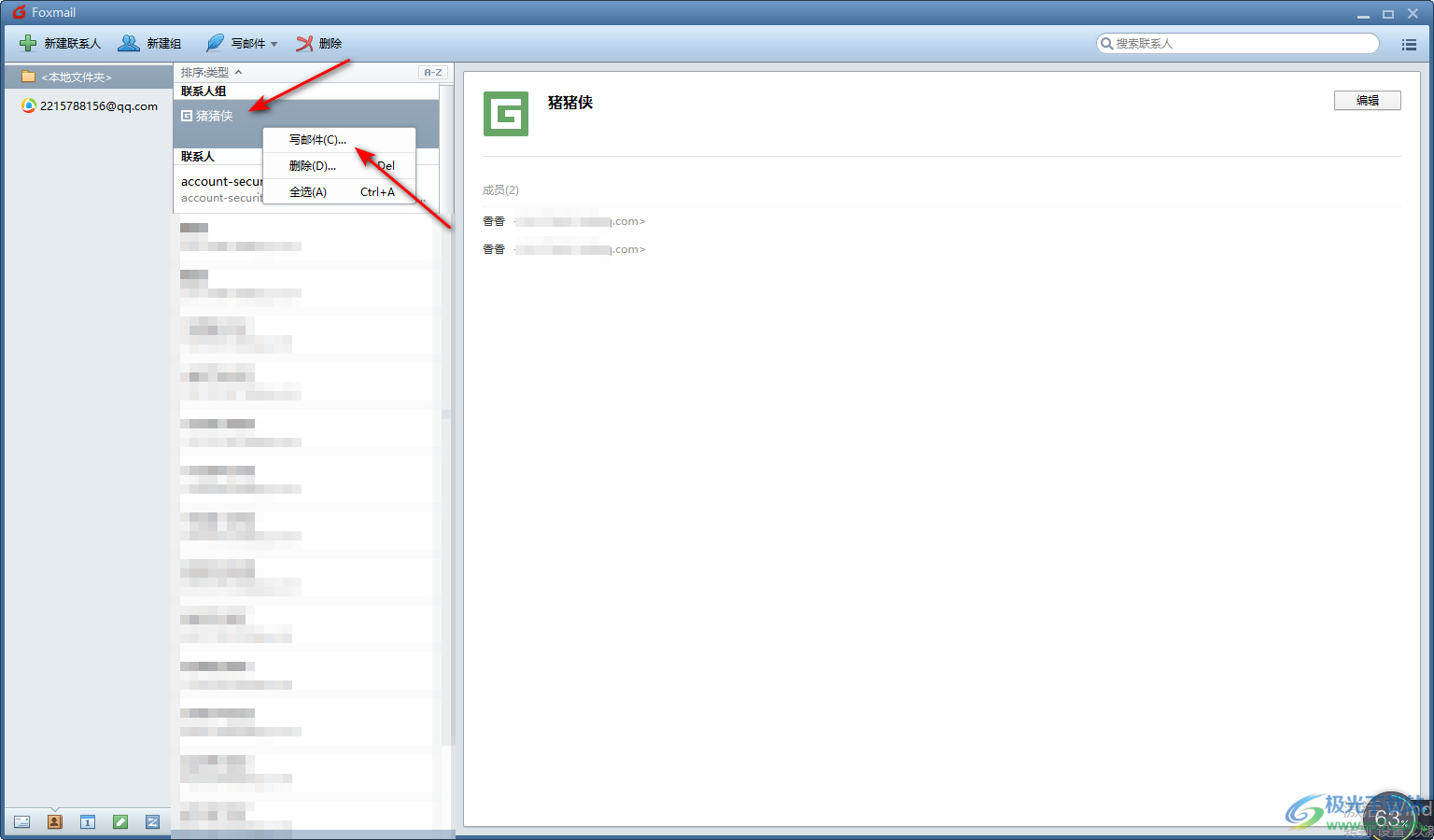Switch to the calendar view icon

tap(87, 822)
